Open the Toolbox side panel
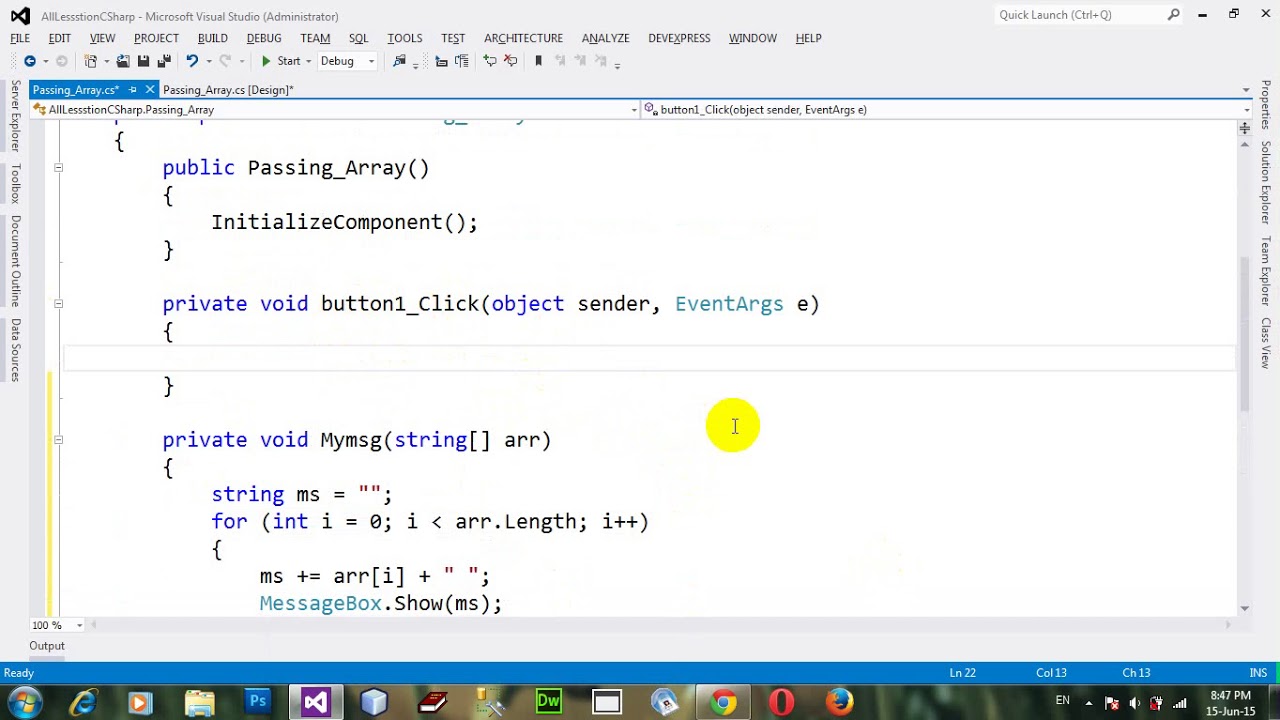Screen dimensions: 1280x720 [15, 184]
